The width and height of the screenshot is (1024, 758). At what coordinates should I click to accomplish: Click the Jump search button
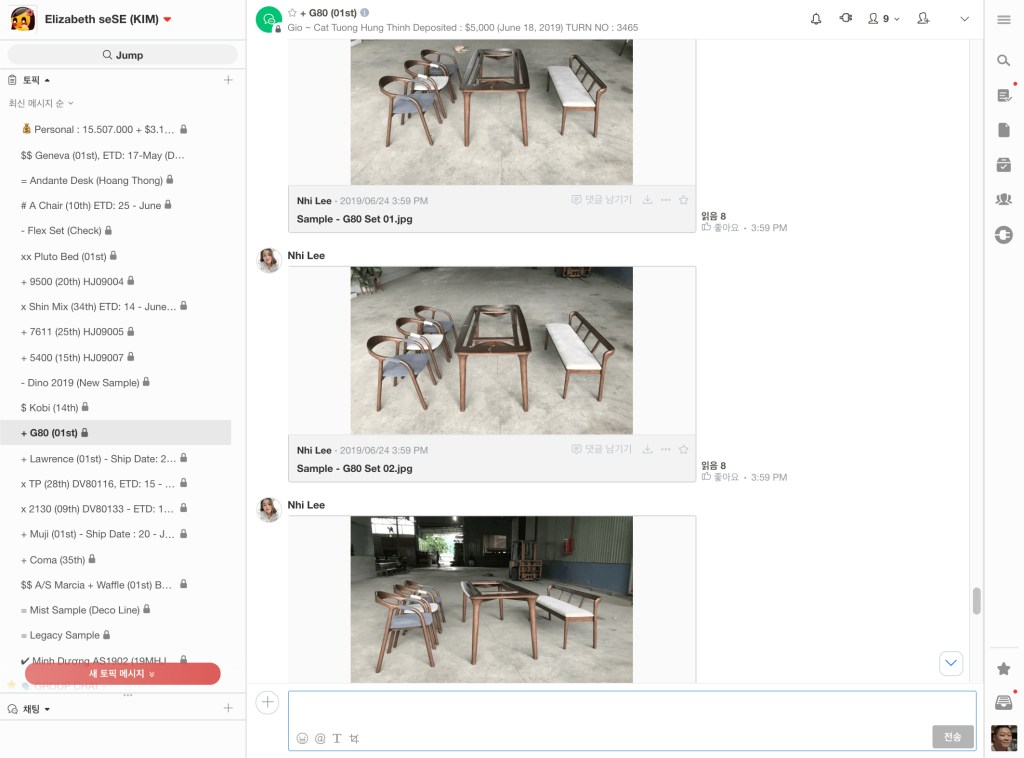(x=122, y=55)
